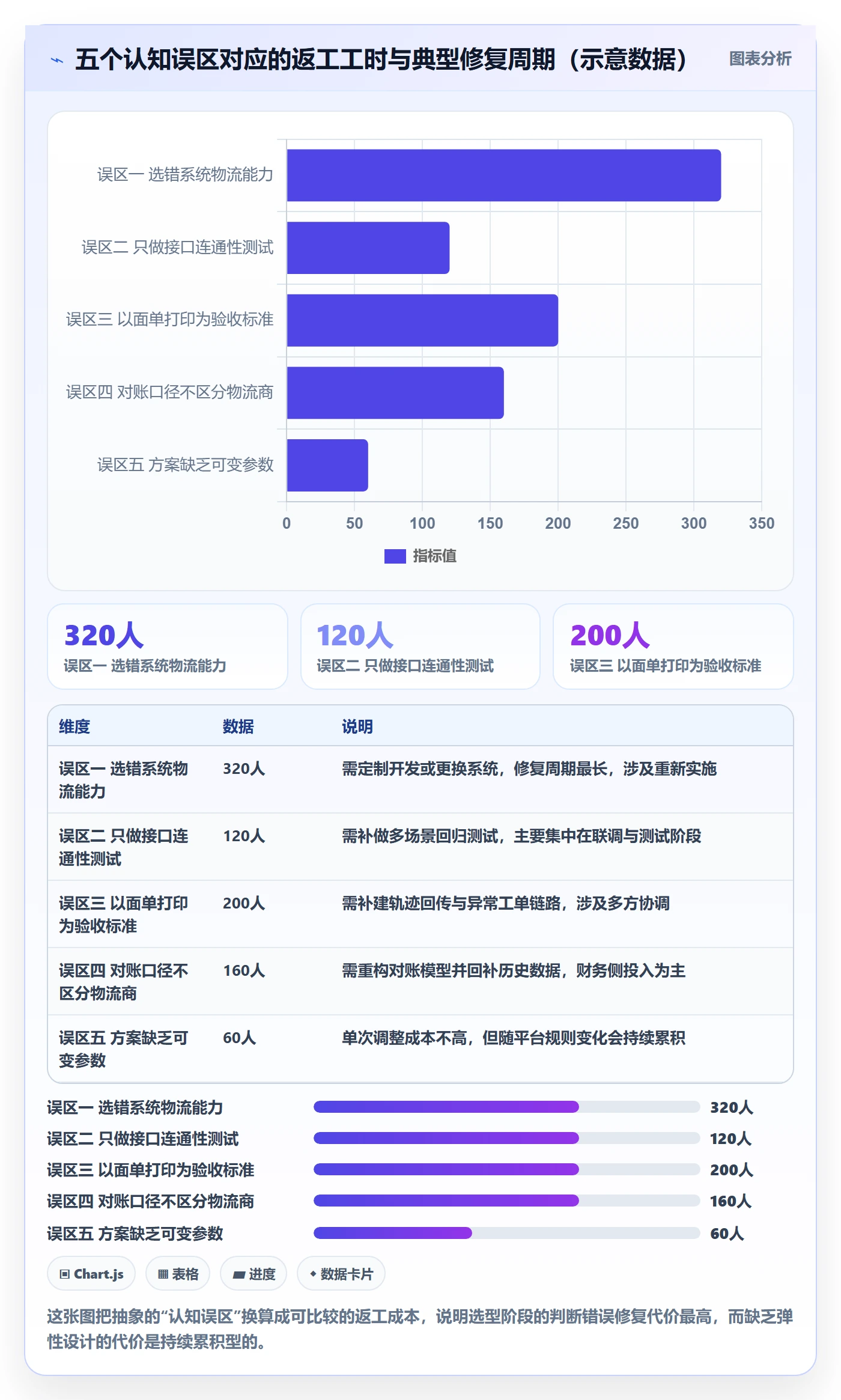Click the 误区一 progress bar
The image size is (841, 1400).
pyautogui.click(x=506, y=1107)
